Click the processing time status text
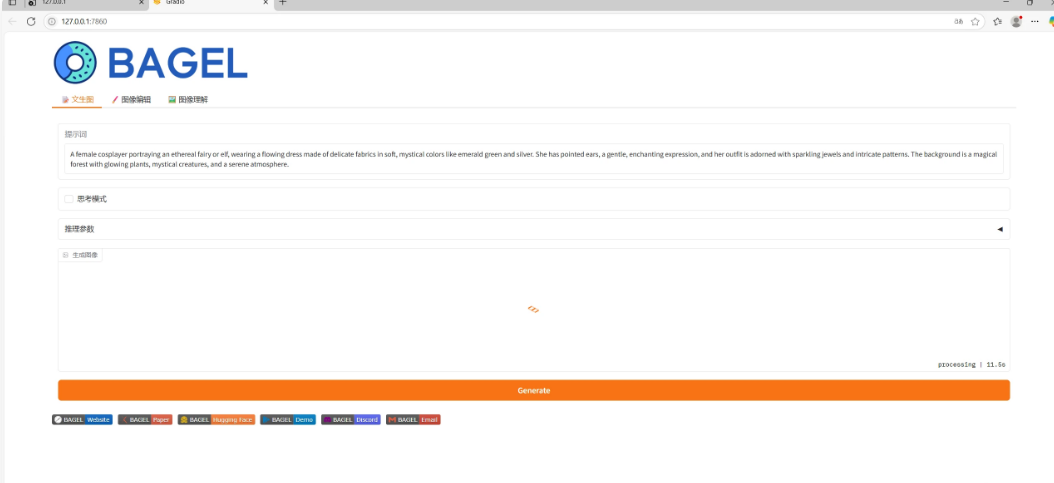1054x483 pixels. (x=971, y=365)
